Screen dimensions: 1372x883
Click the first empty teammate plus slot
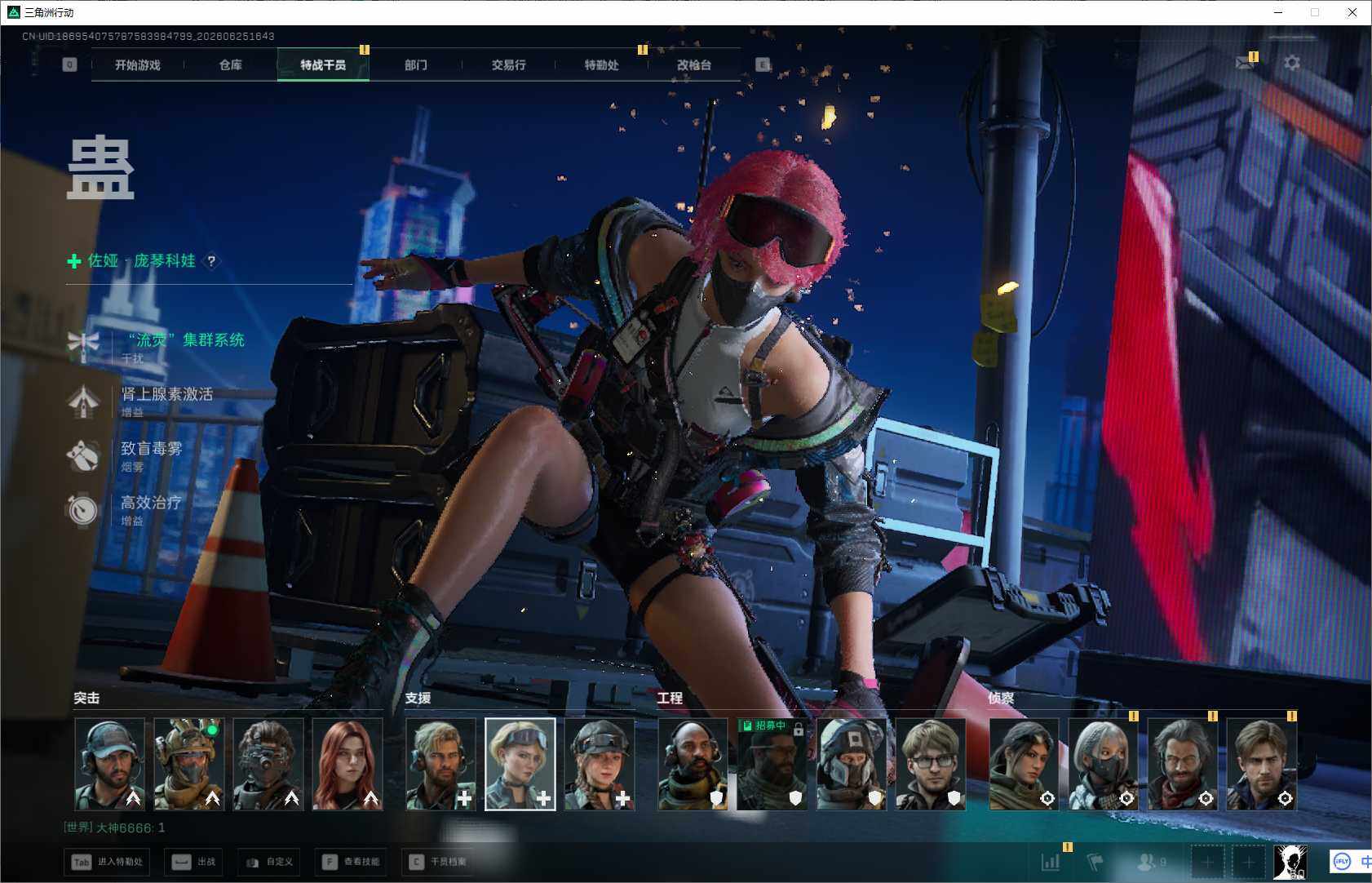tap(1208, 862)
